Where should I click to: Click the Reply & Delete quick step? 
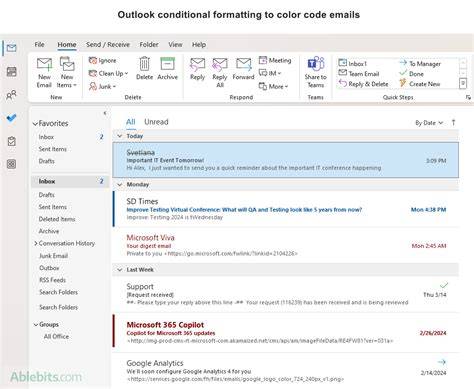pos(363,84)
